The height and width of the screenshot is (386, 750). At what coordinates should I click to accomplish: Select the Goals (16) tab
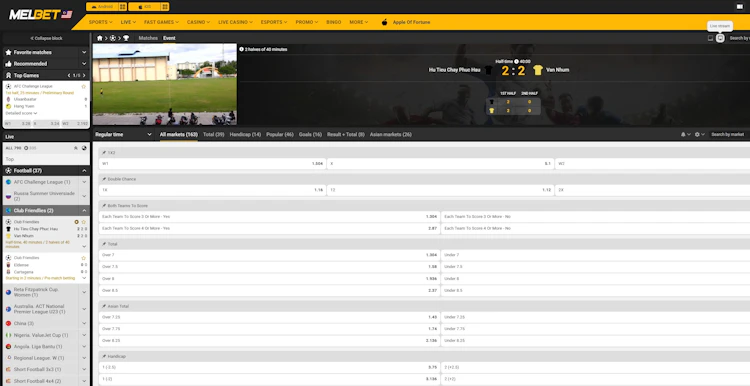[x=310, y=134]
